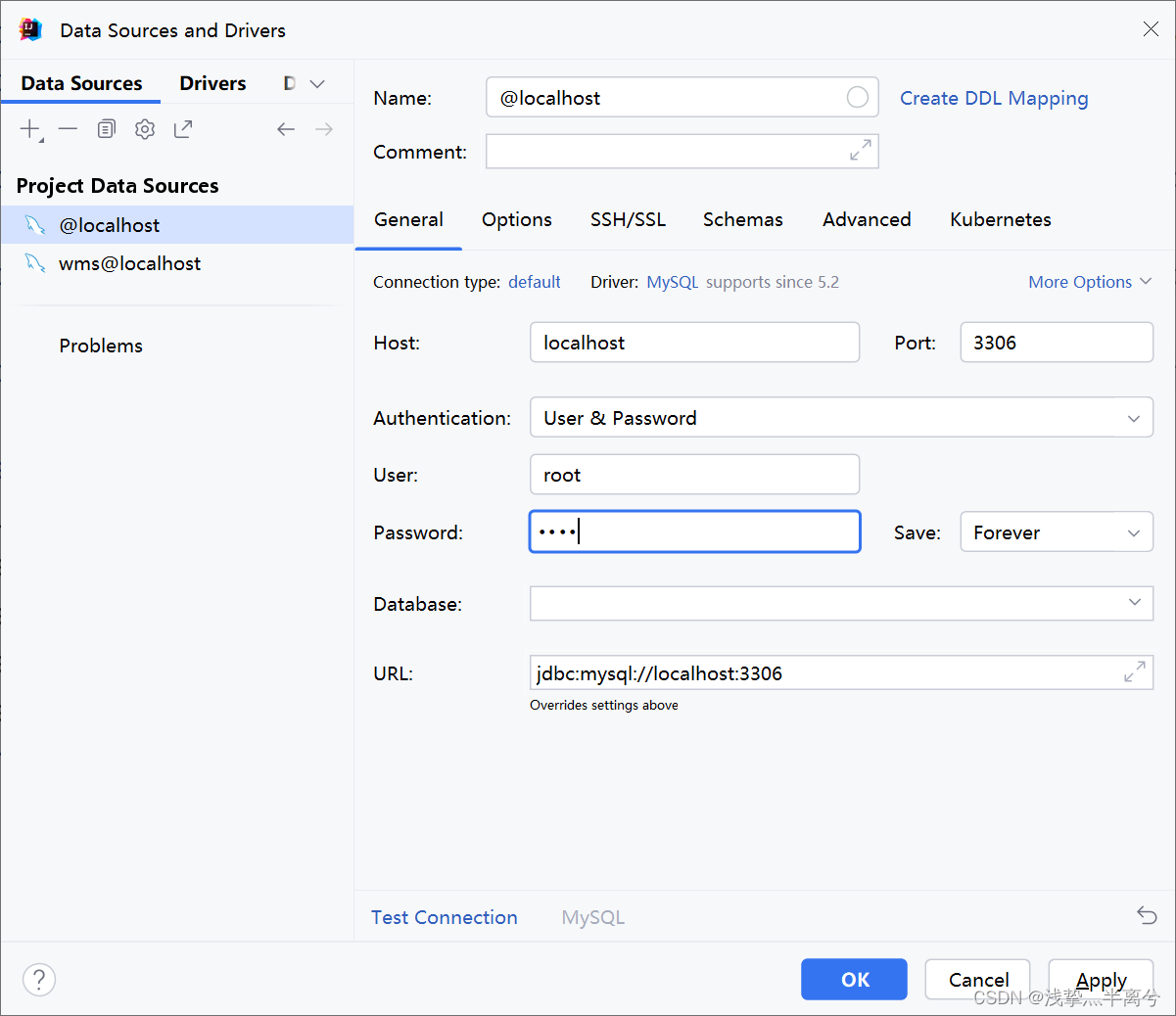Click the Back arrow in toolbar
The image size is (1176, 1016).
pyautogui.click(x=286, y=129)
